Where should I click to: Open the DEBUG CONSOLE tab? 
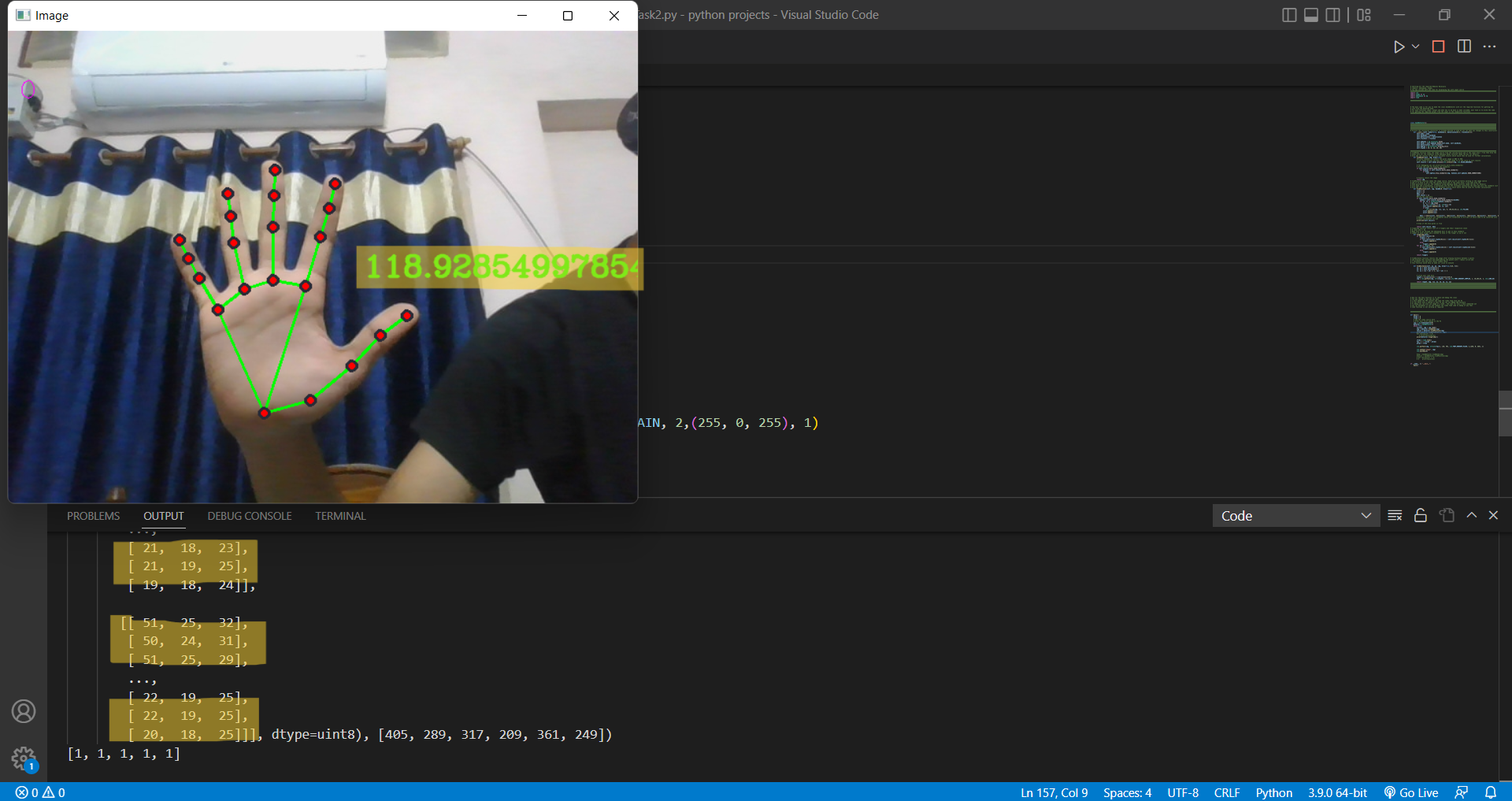[x=250, y=516]
